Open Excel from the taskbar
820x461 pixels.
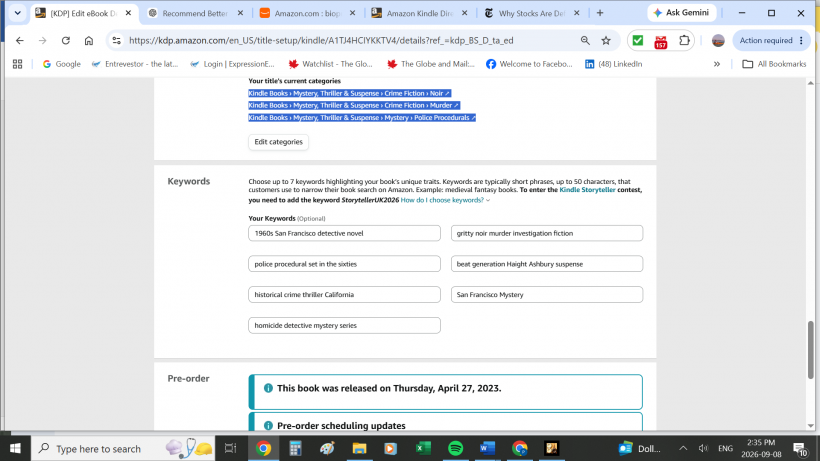[423, 448]
